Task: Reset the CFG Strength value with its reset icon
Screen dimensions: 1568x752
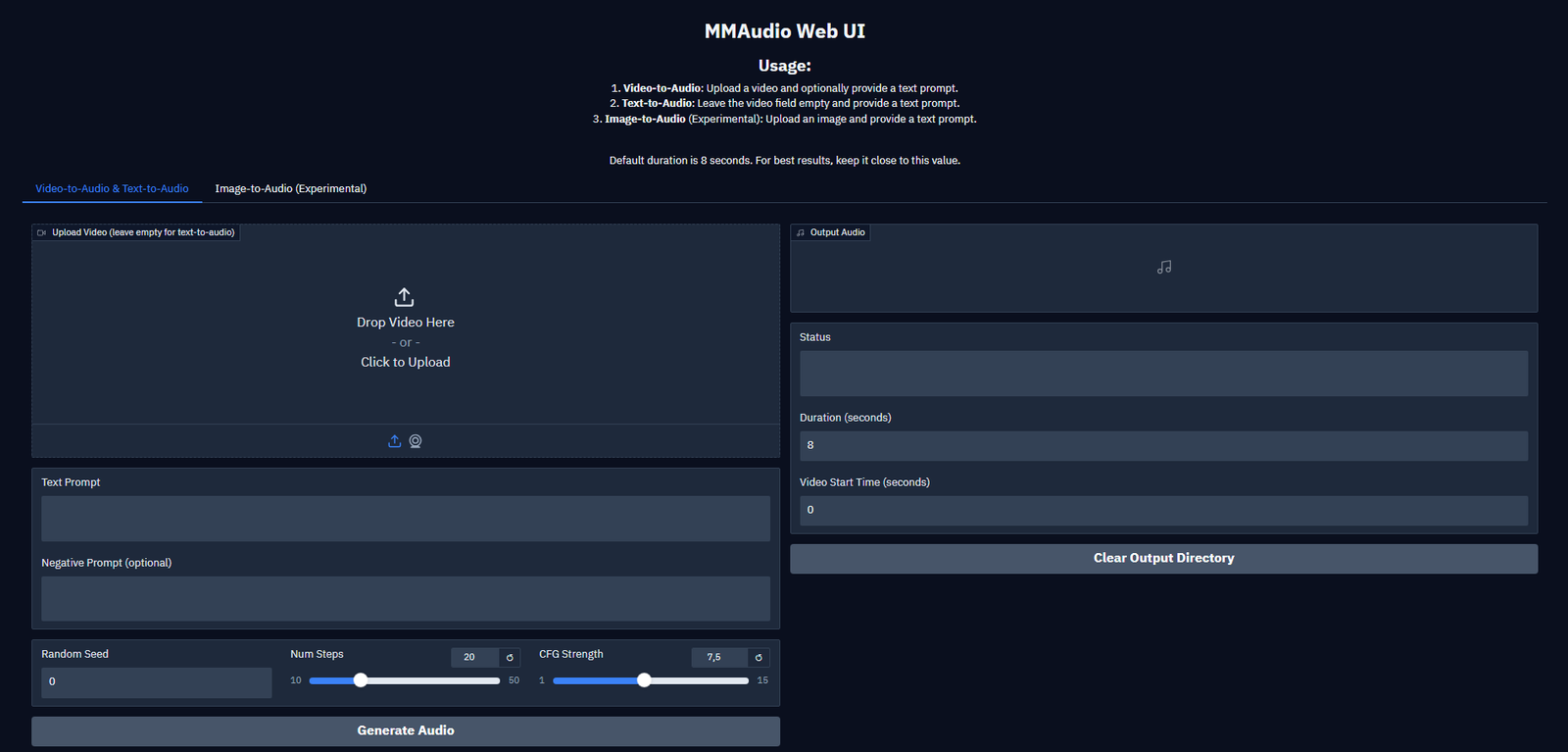Action: (x=759, y=657)
